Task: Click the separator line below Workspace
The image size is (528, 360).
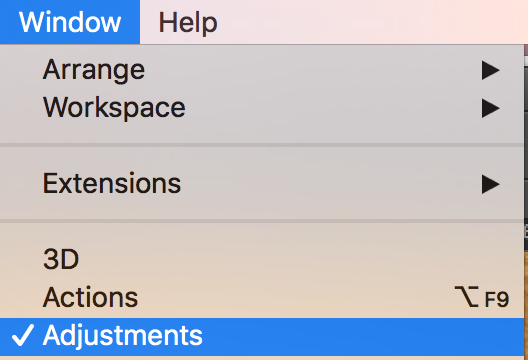Action: click(x=262, y=145)
